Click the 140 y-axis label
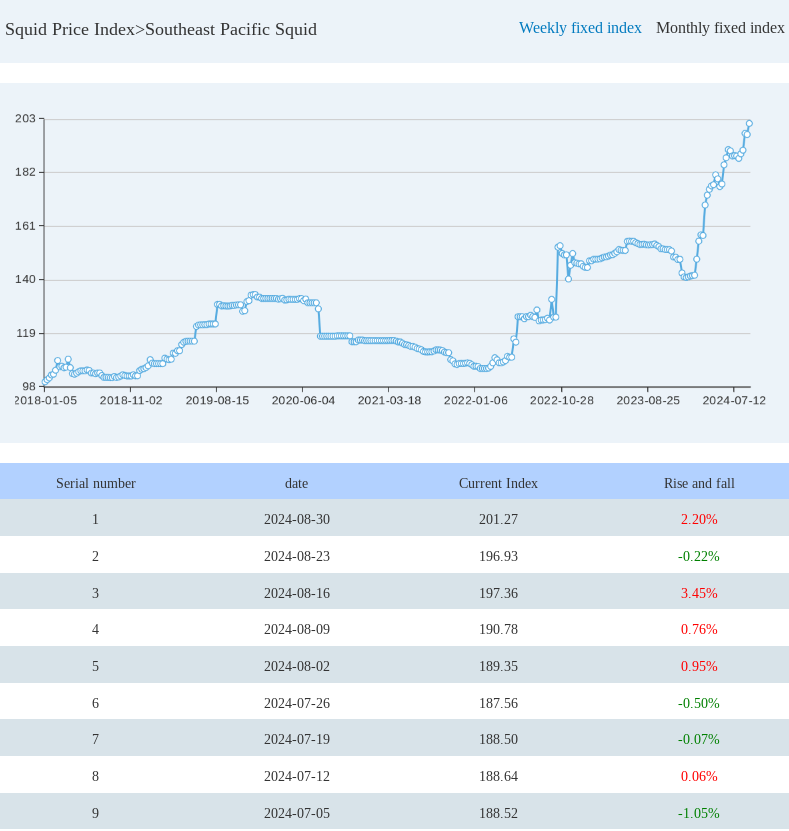 tap(25, 279)
